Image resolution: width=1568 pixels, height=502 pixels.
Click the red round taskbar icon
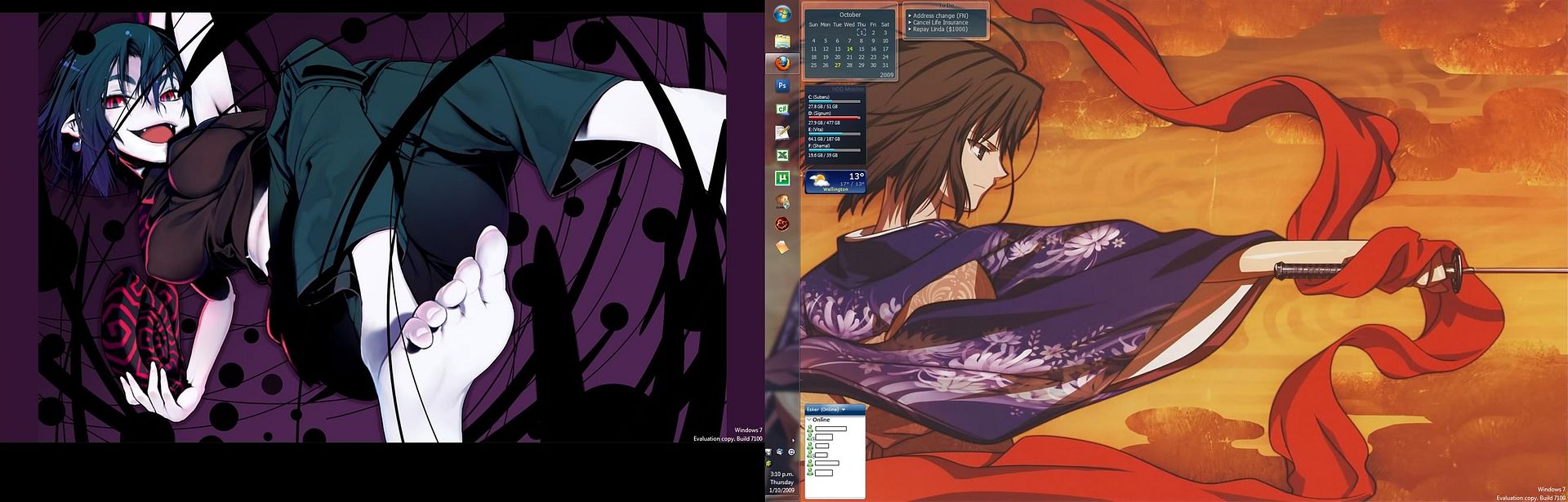pos(782,224)
